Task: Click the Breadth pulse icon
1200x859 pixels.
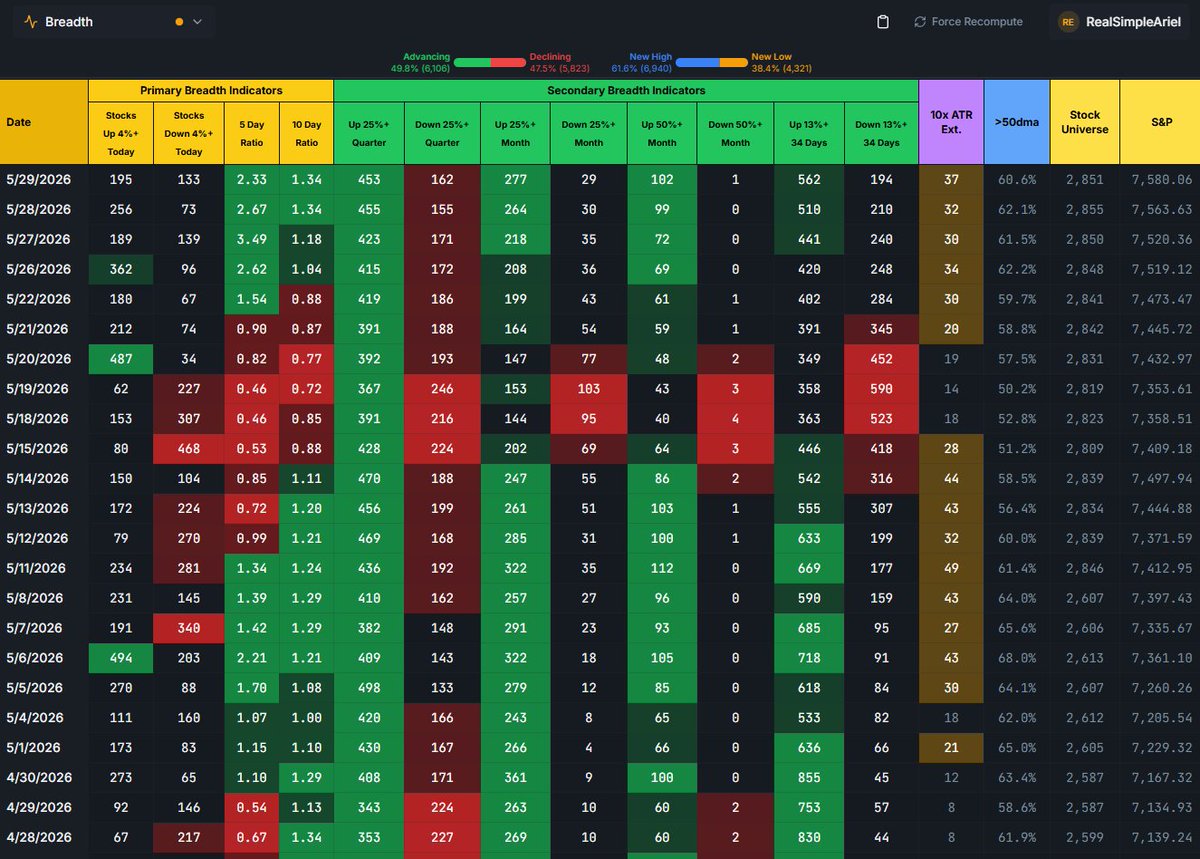Action: pyautogui.click(x=31, y=21)
